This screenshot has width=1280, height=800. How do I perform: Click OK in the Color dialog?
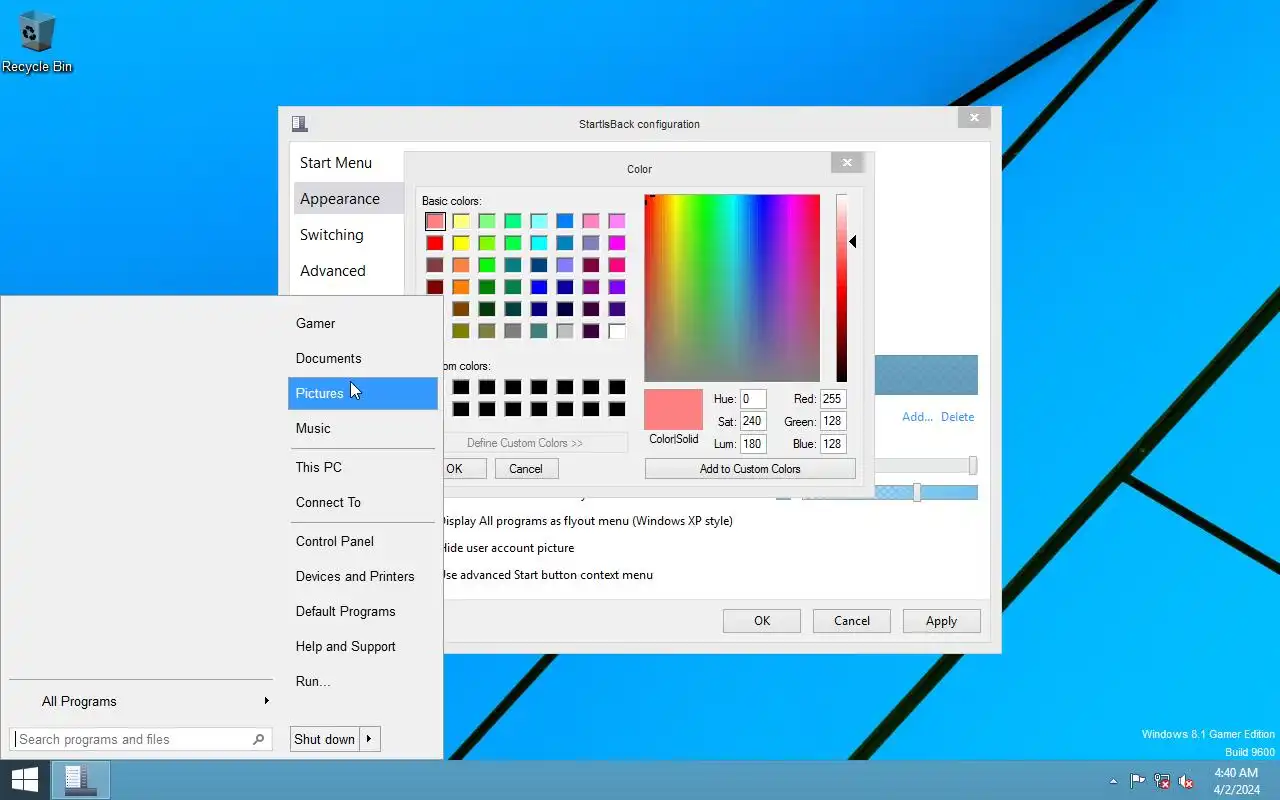coord(464,469)
